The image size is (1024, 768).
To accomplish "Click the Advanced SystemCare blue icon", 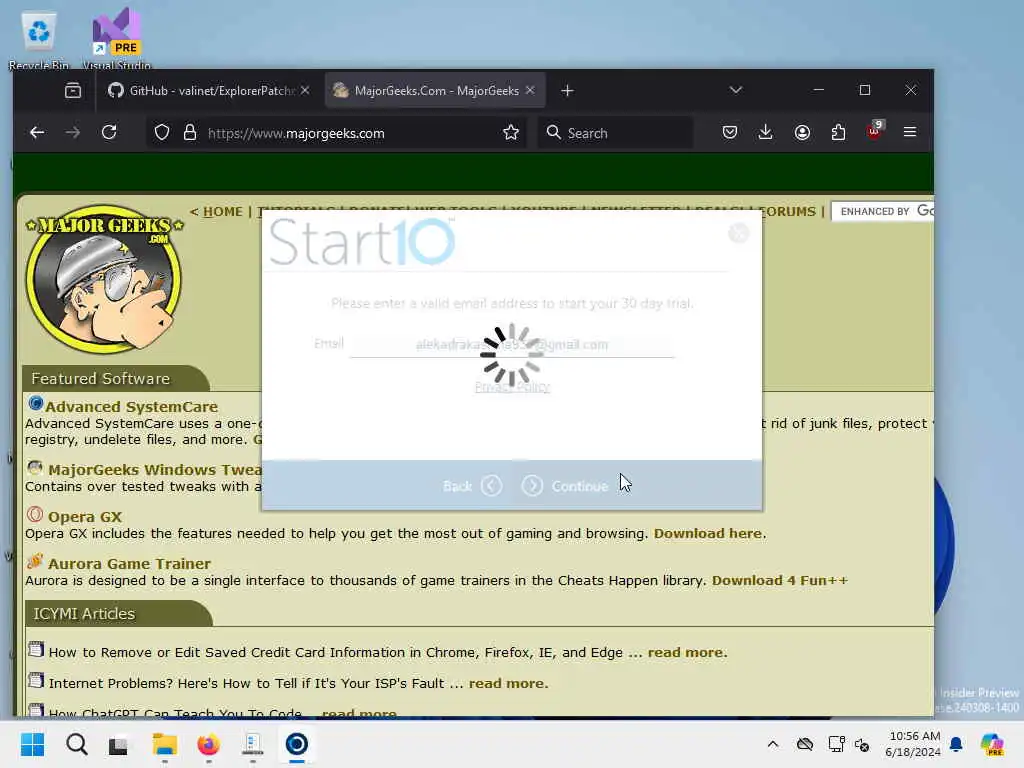I will click(x=35, y=404).
